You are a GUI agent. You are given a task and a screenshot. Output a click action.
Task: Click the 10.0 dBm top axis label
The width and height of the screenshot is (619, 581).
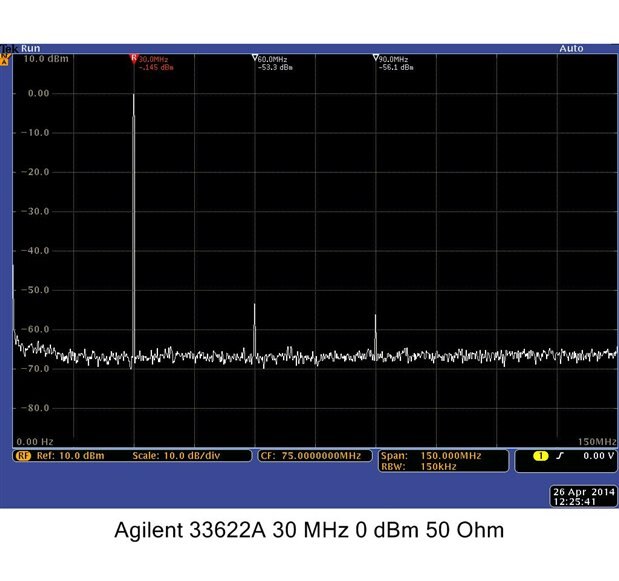point(46,59)
